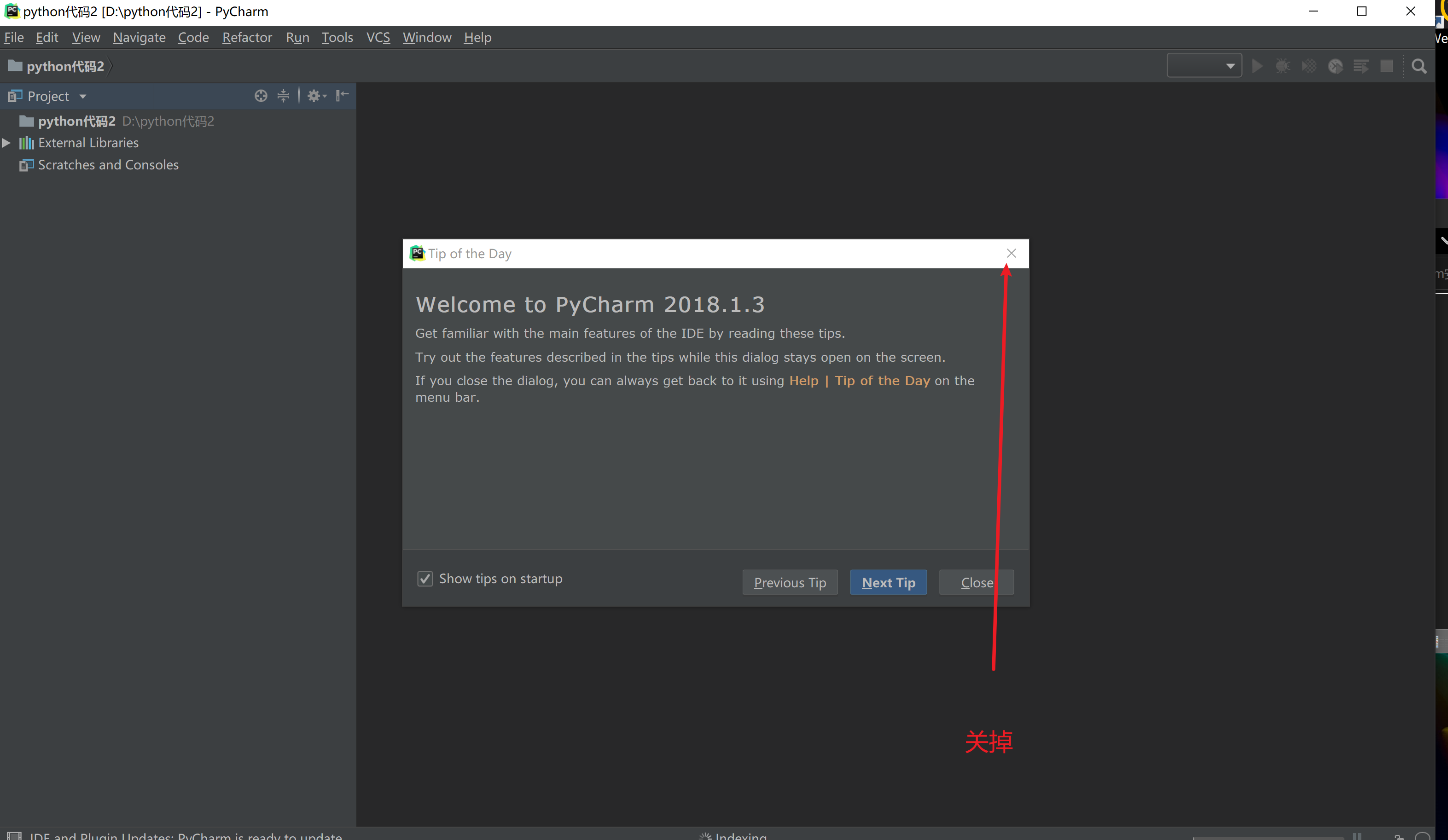Open the Run menu
This screenshot has width=1448, height=840.
point(297,37)
